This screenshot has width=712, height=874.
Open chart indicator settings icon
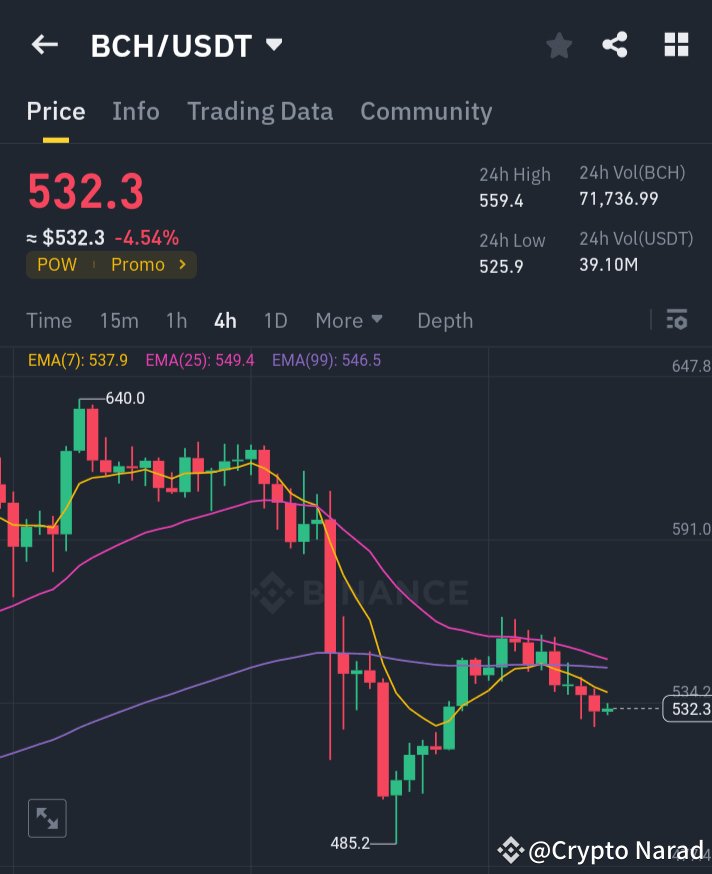click(676, 320)
